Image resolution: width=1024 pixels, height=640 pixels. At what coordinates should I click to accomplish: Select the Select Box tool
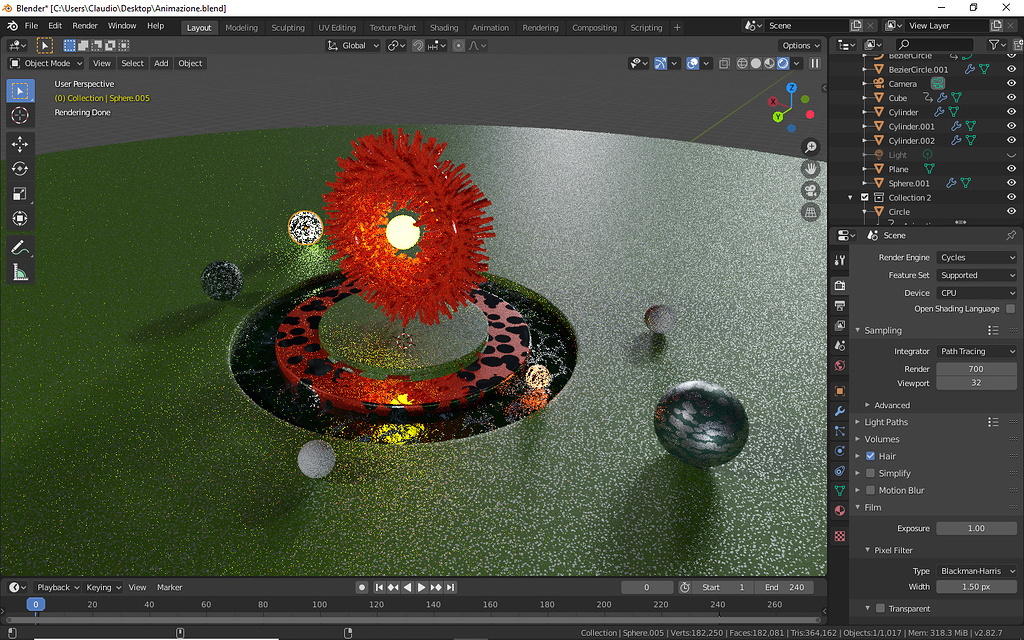[x=20, y=90]
